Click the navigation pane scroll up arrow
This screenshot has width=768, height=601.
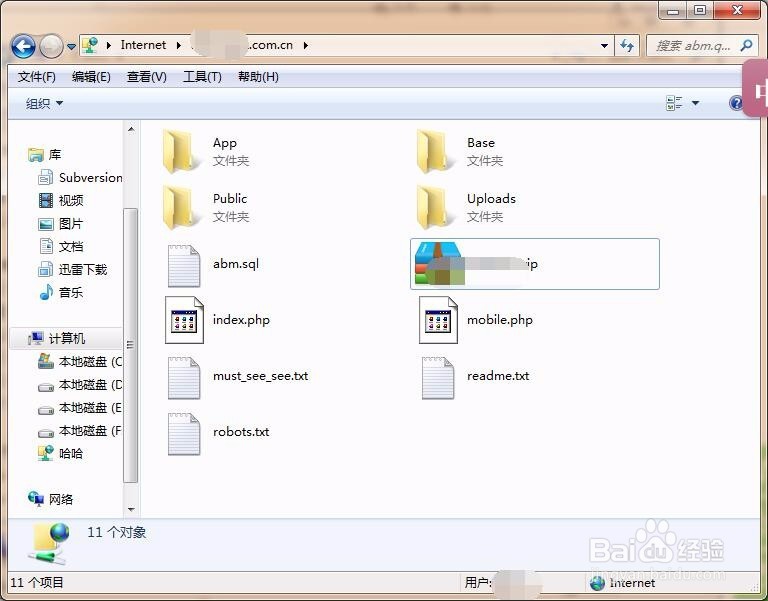tap(131, 129)
